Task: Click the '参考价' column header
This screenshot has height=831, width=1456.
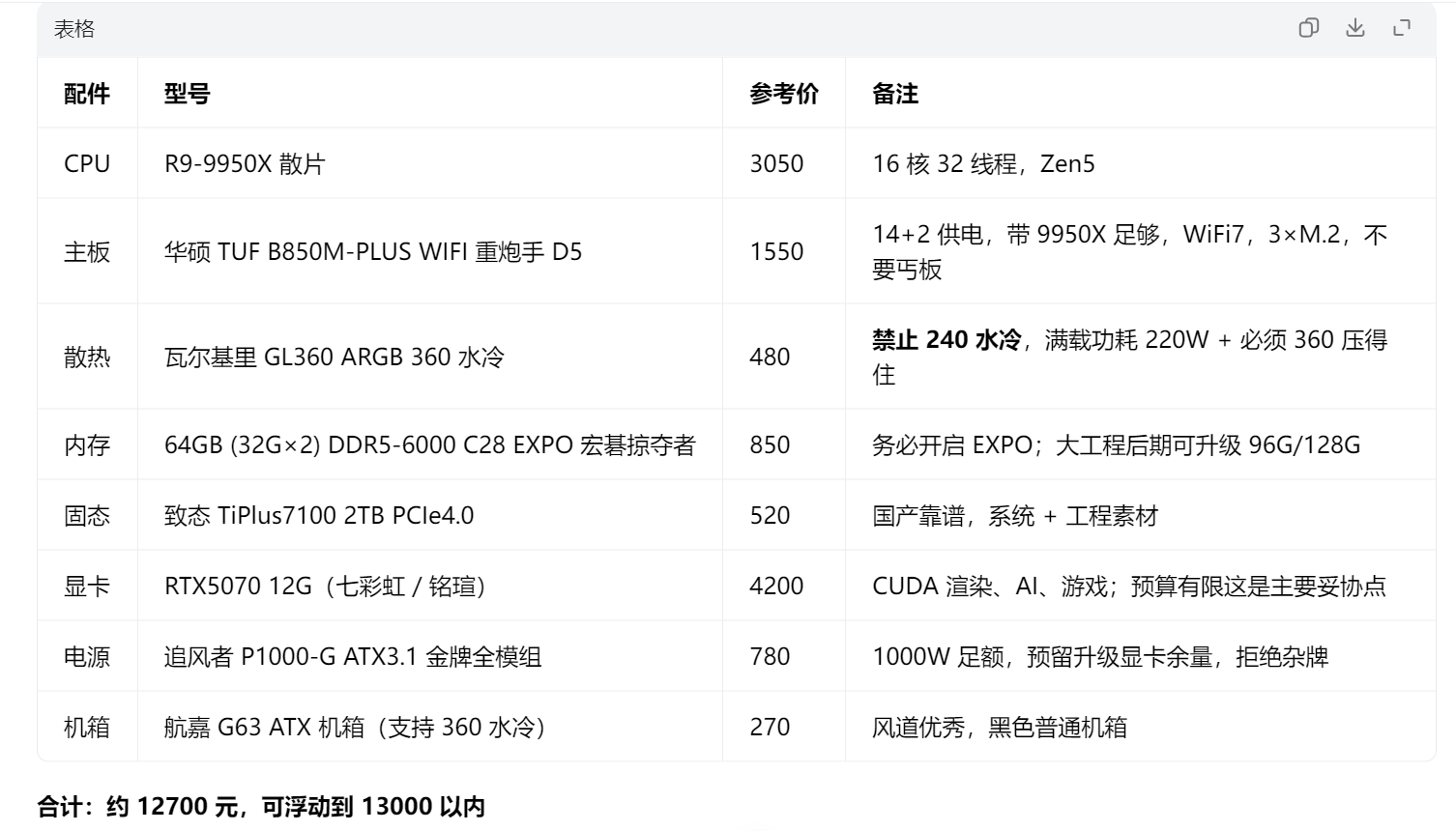Action: pos(784,94)
